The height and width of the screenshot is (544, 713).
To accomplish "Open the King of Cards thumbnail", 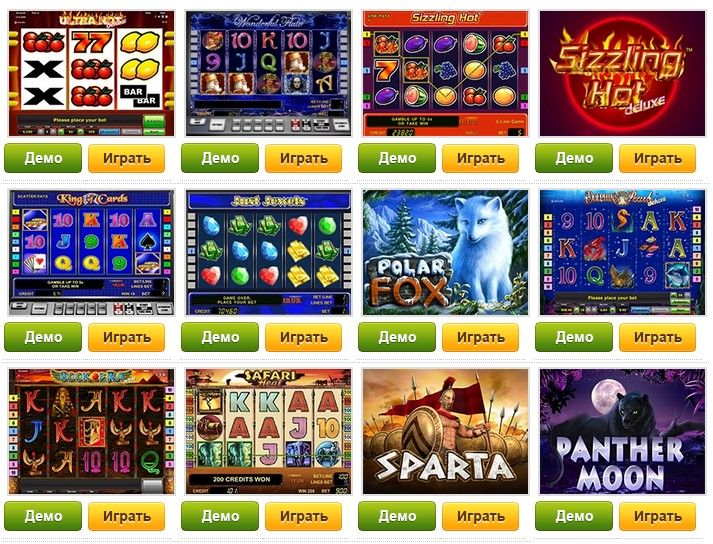I will tap(91, 252).
